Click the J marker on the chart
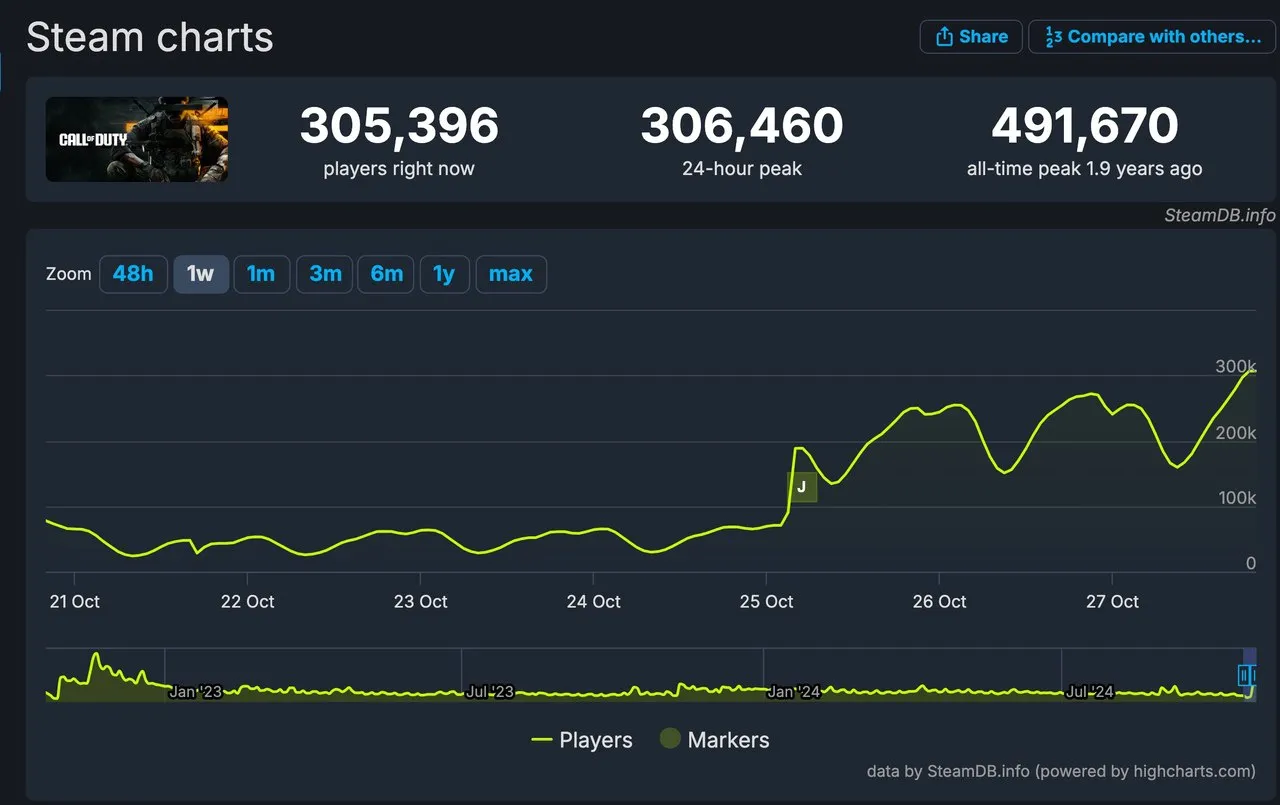The height and width of the screenshot is (805, 1280). click(x=802, y=487)
